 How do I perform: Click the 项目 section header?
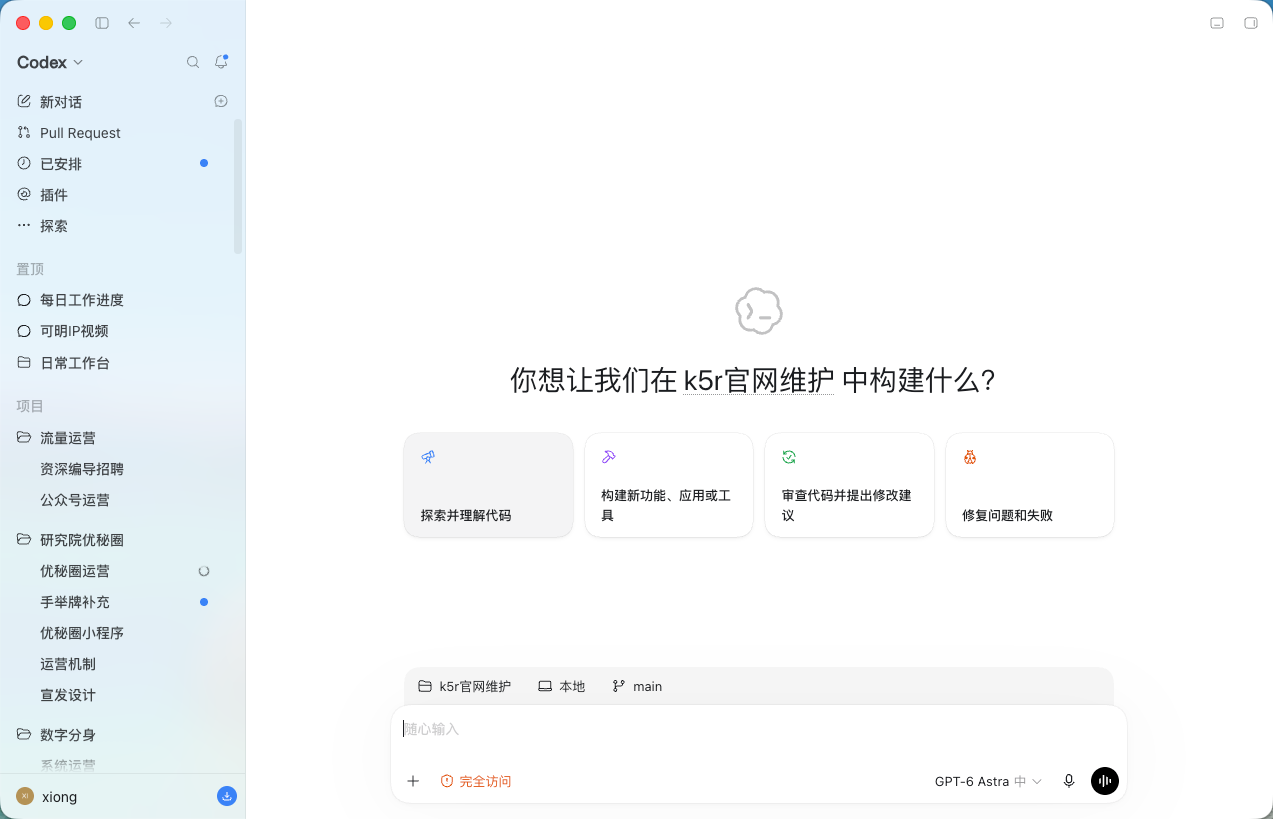(x=30, y=405)
